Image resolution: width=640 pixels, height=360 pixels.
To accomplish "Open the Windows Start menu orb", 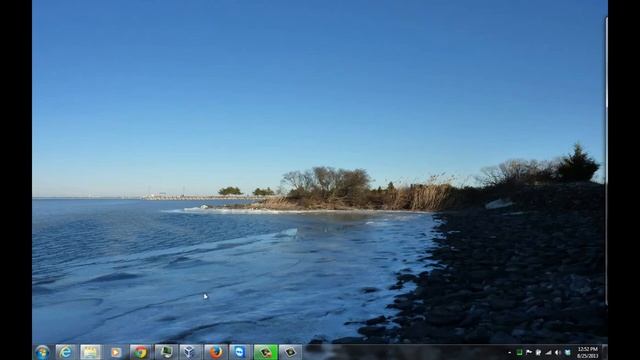I will [x=42, y=352].
